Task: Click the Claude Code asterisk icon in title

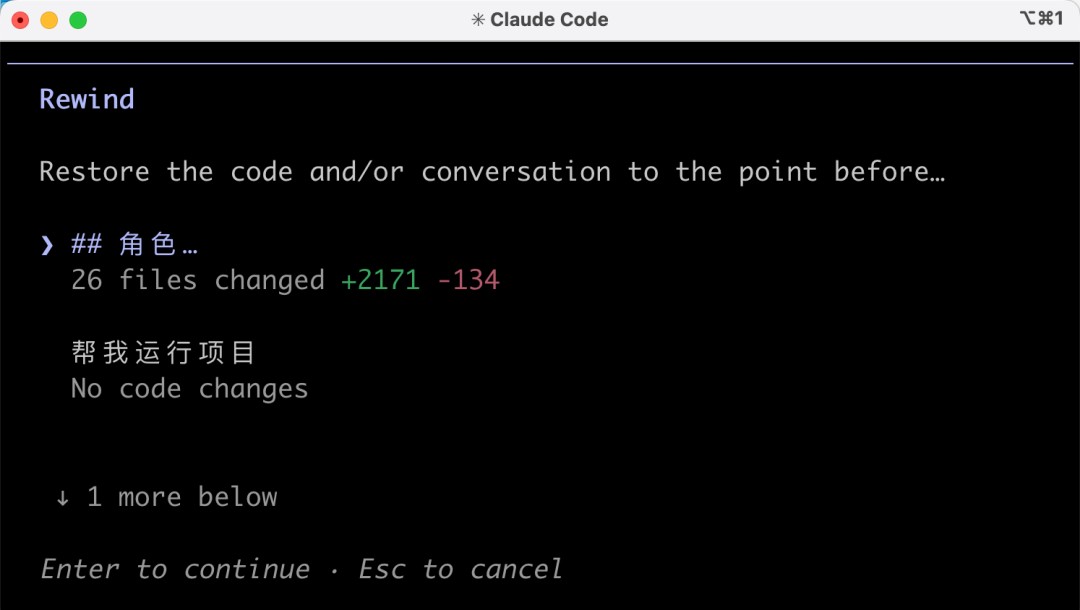Action: 478,19
